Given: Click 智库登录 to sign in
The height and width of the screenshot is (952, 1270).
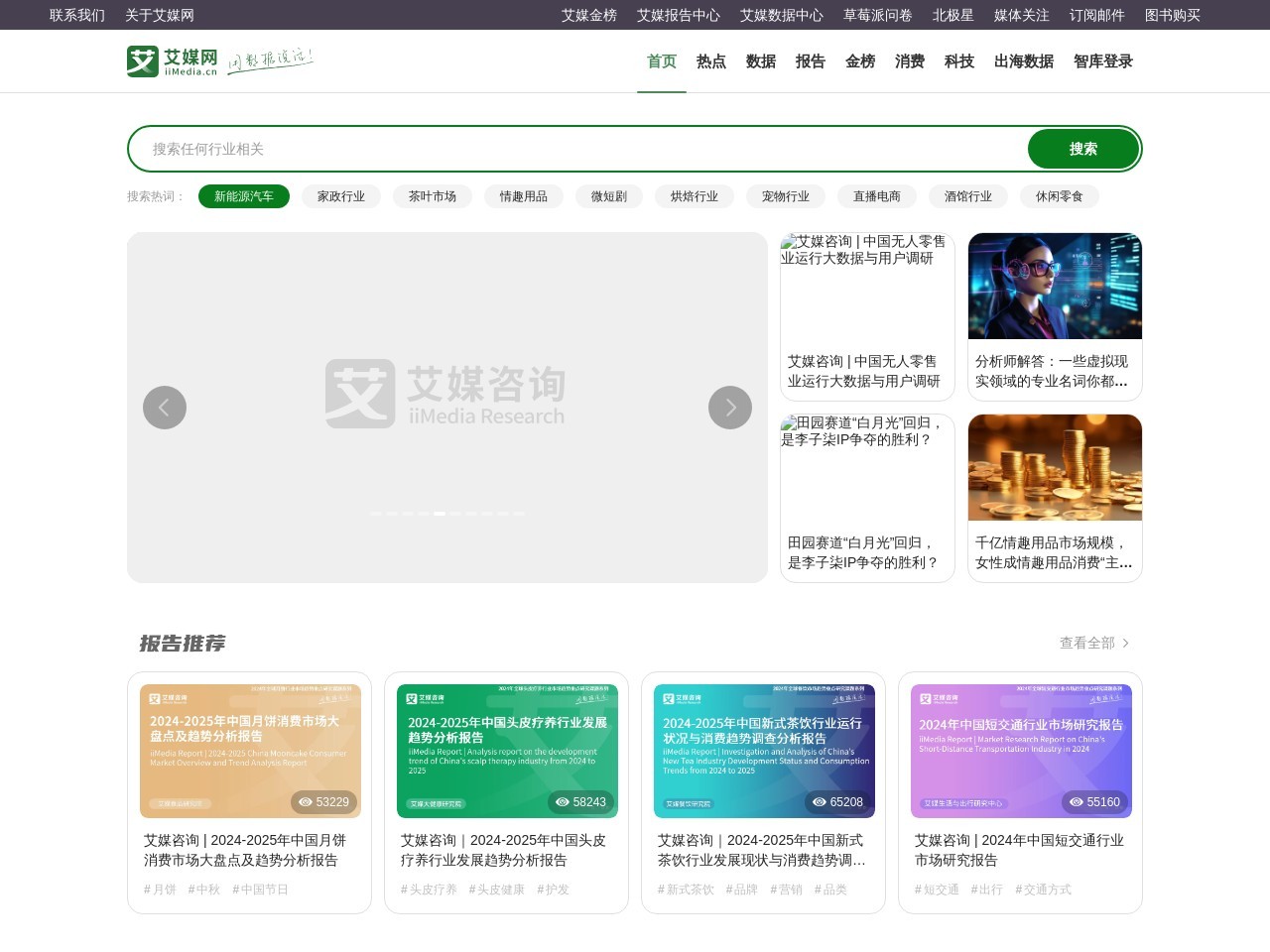Looking at the screenshot, I should click(x=1103, y=61).
